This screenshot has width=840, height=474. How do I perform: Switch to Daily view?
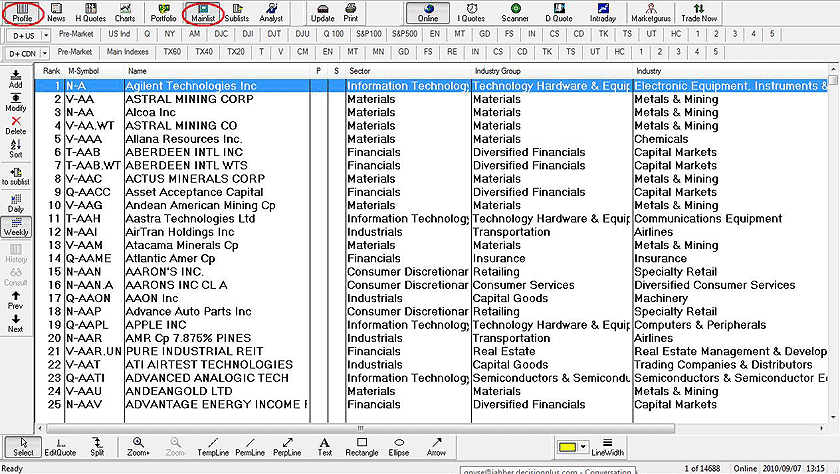click(16, 204)
